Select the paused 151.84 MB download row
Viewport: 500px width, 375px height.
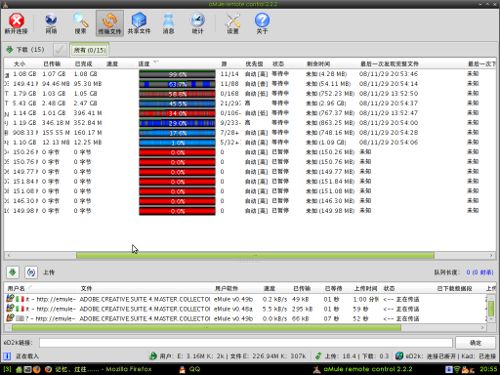tap(249, 181)
